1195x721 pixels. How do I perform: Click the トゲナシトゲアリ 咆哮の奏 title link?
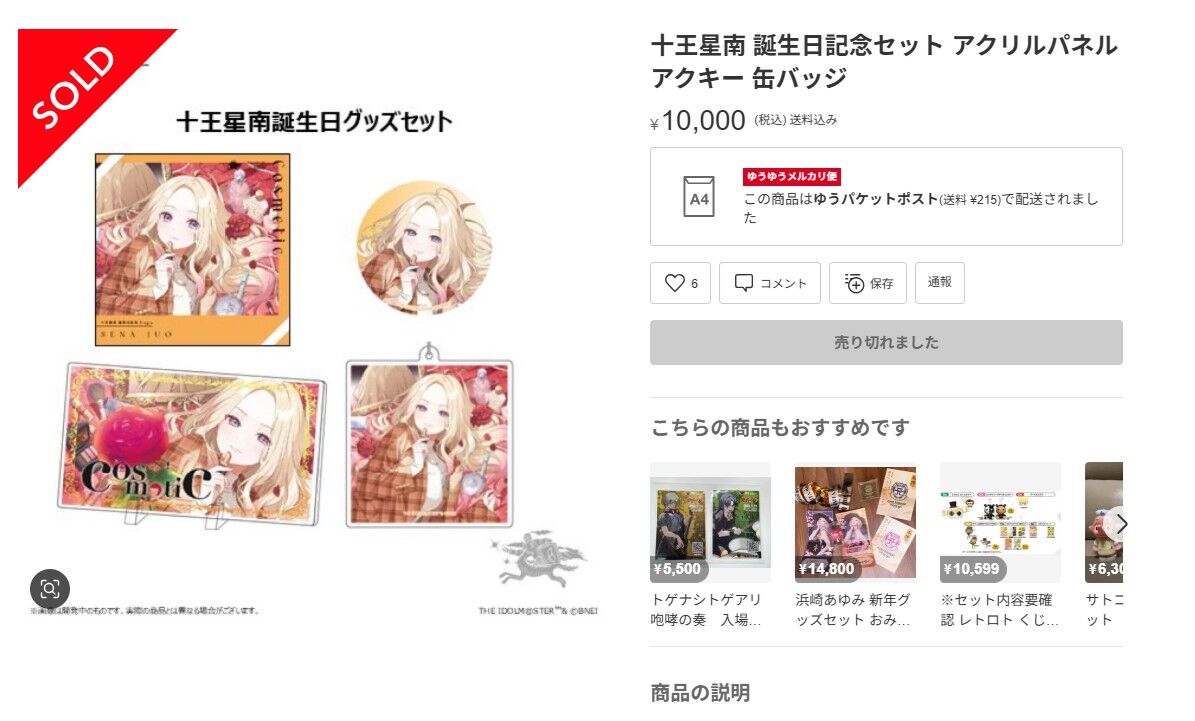(706, 610)
